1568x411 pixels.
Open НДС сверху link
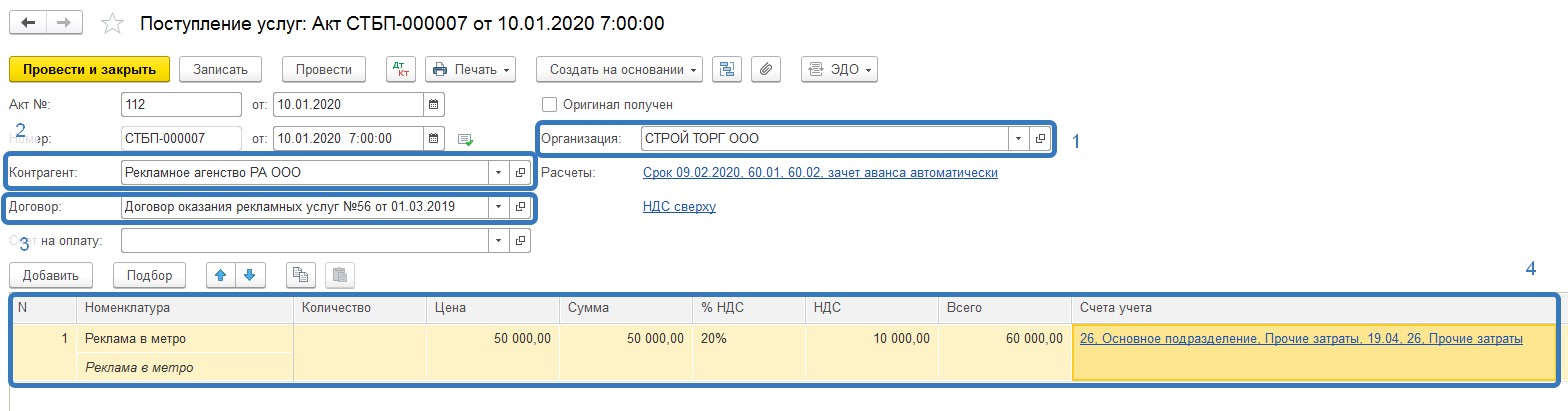pos(679,207)
